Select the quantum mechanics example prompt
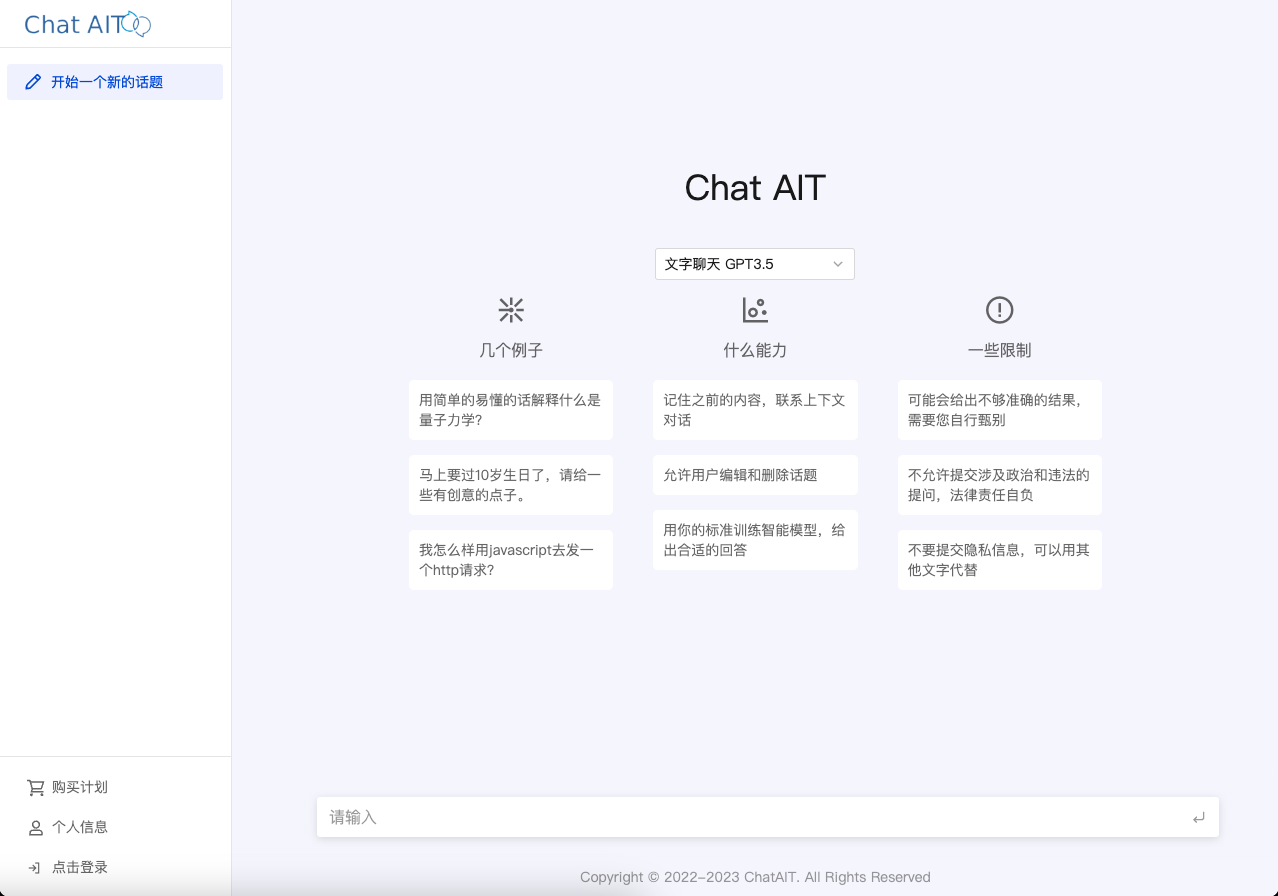Image resolution: width=1278 pixels, height=896 pixels. click(x=511, y=410)
